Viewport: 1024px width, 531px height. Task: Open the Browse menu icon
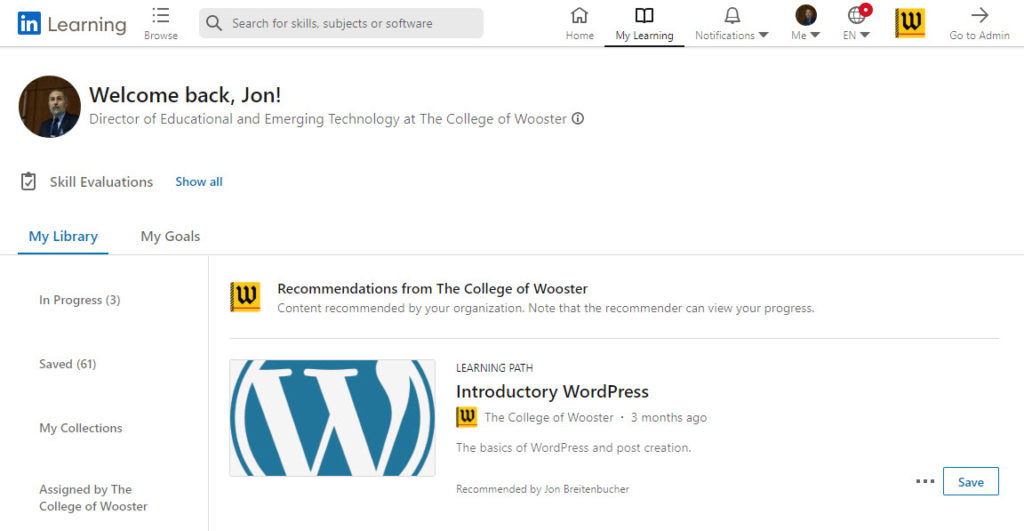click(x=161, y=15)
